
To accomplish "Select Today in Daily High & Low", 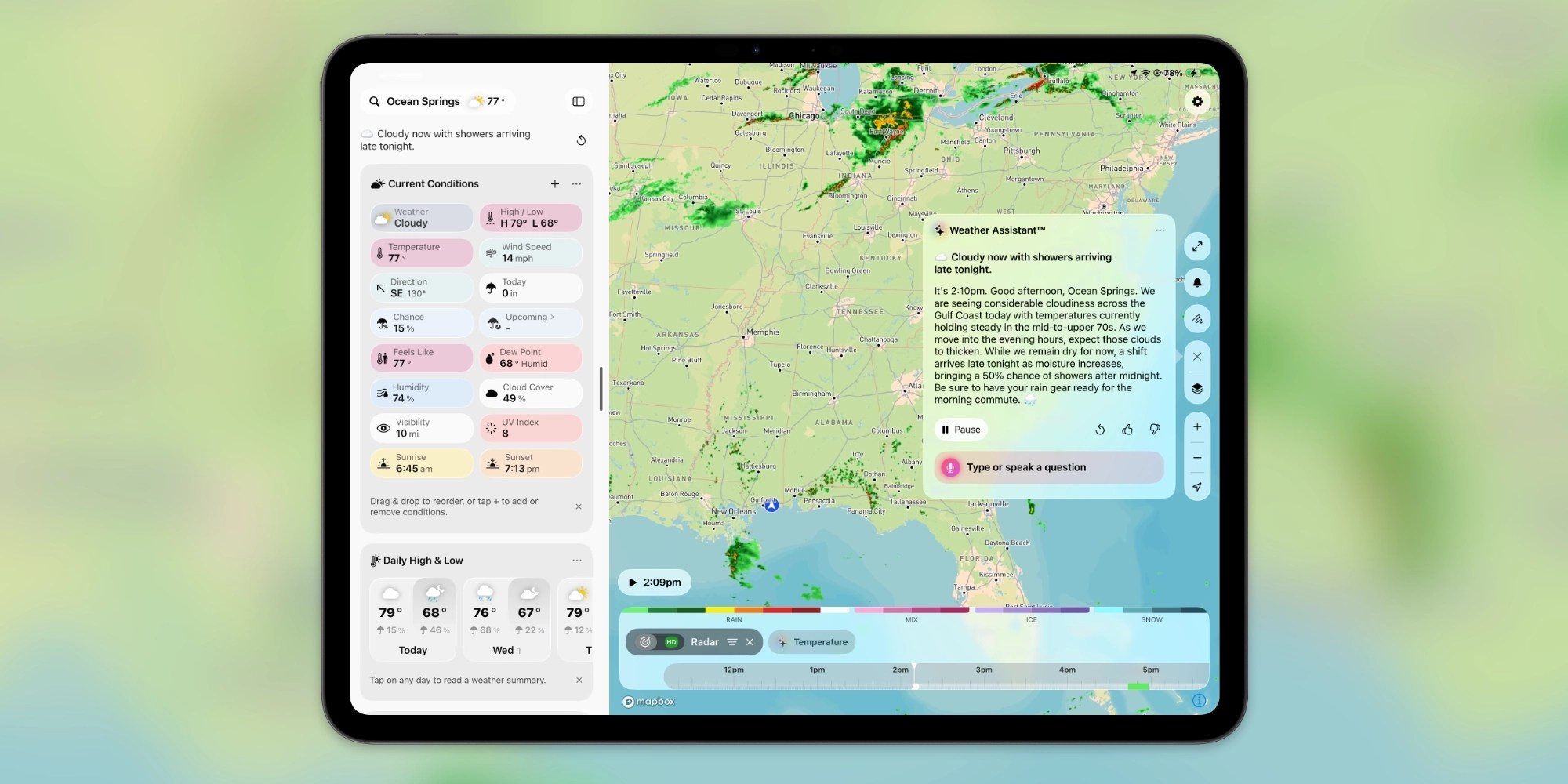I will tap(413, 619).
